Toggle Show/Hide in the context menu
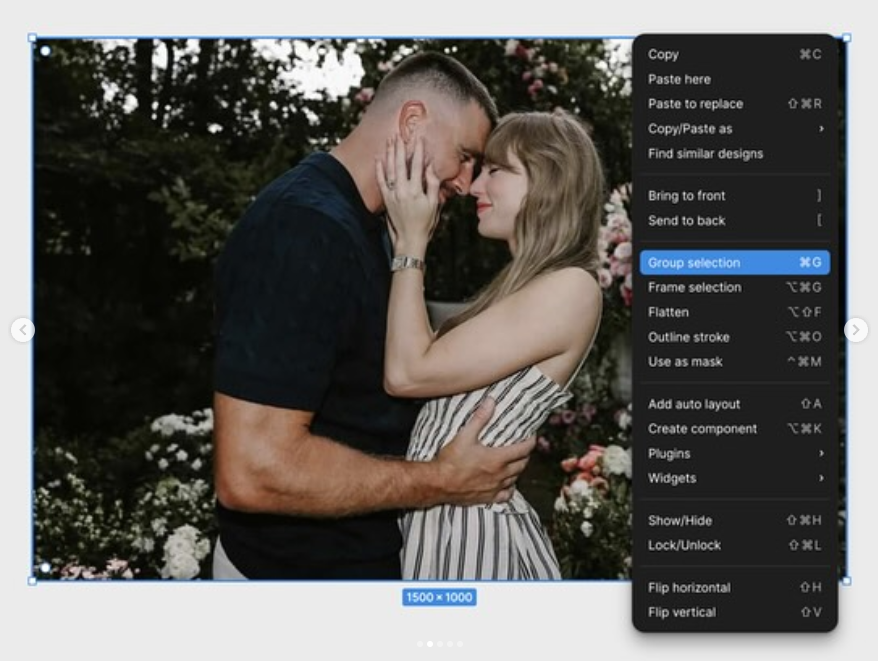This screenshot has width=878, height=661. point(734,521)
